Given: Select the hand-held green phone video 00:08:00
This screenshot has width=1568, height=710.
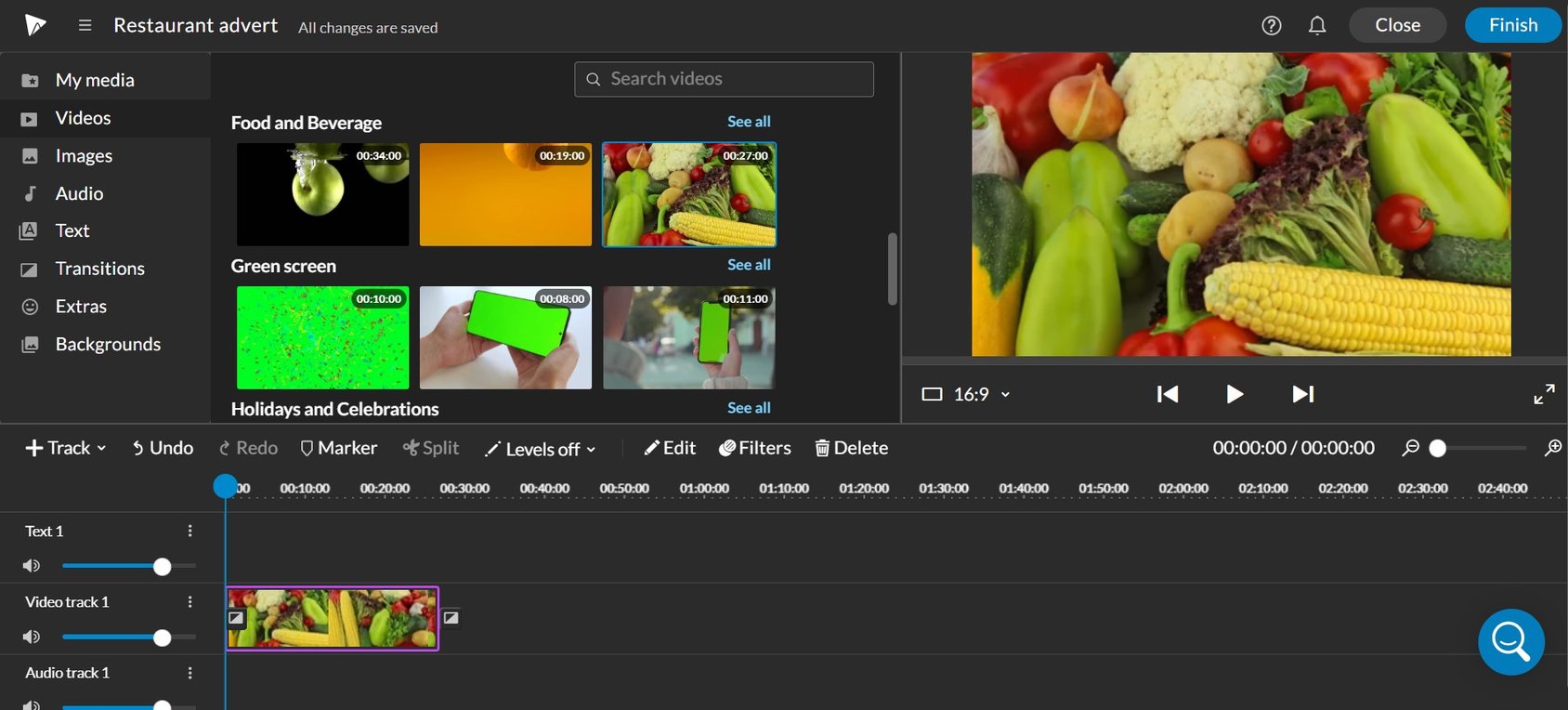Looking at the screenshot, I should [x=505, y=337].
